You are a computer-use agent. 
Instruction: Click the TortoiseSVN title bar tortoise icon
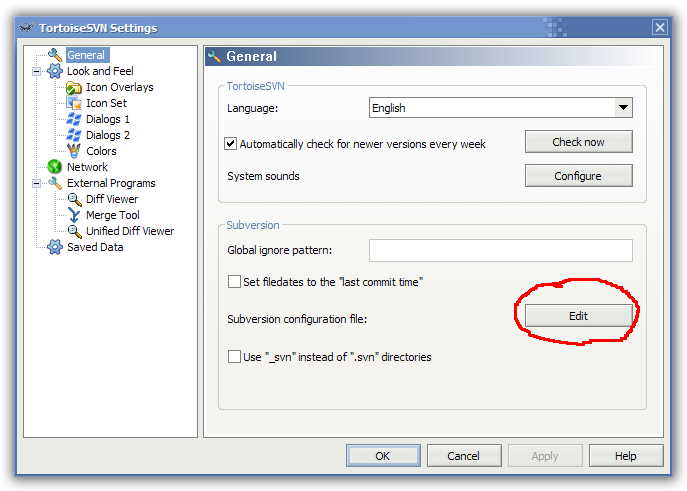coord(26,28)
